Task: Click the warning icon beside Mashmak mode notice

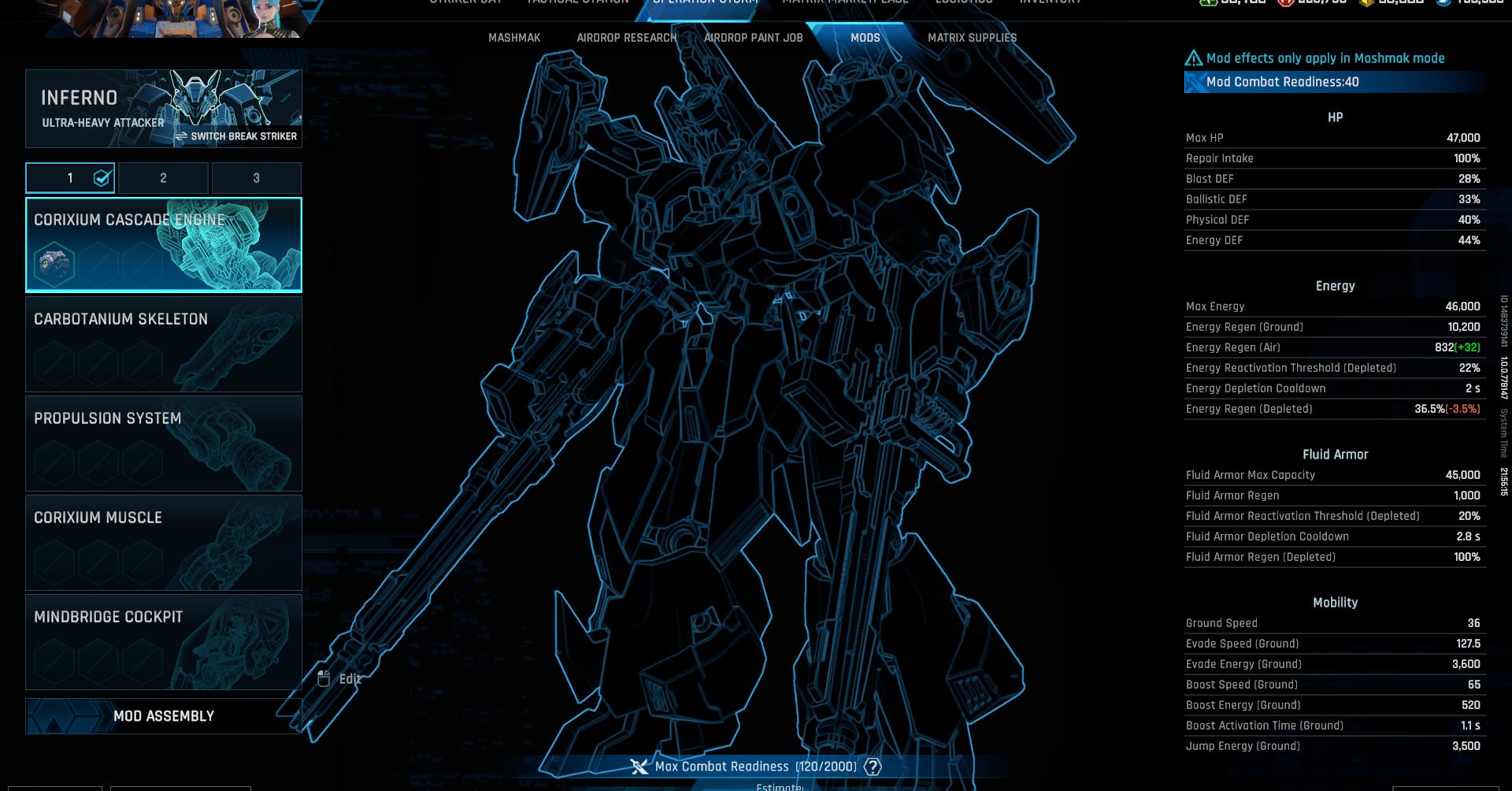Action: 1191,58
